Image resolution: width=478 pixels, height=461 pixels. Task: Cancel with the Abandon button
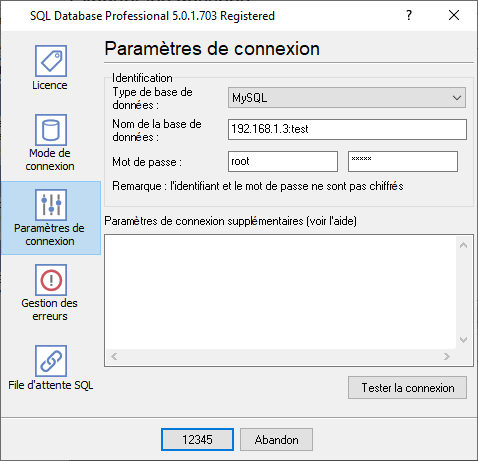276,440
